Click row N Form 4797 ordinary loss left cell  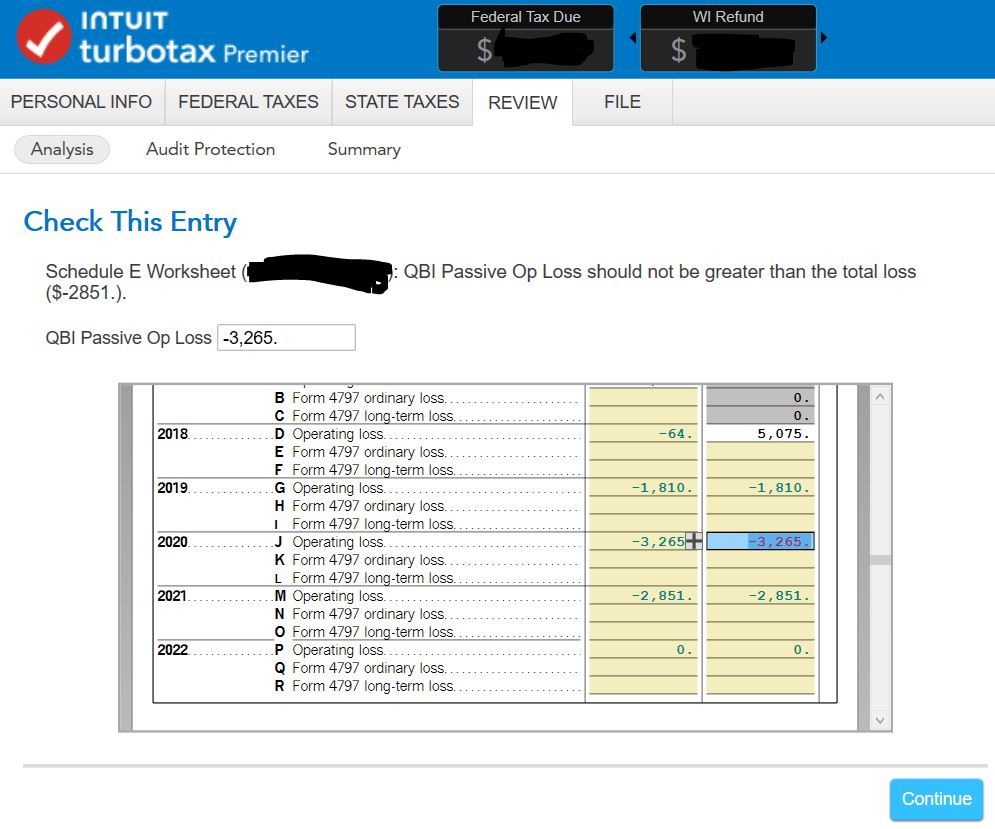tap(643, 613)
